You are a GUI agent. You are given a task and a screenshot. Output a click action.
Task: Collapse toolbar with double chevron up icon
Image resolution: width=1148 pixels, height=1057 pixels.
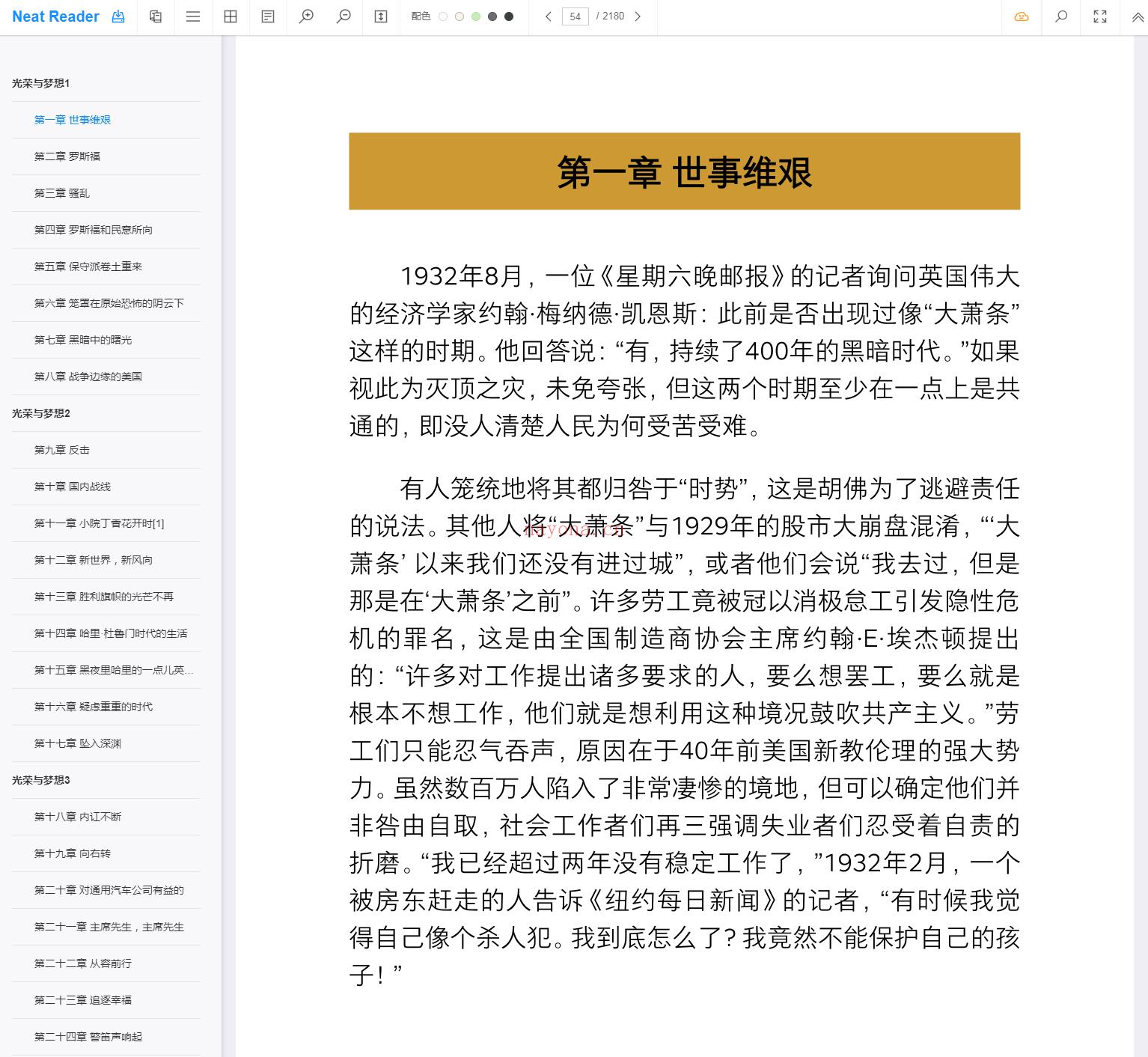[1138, 16]
